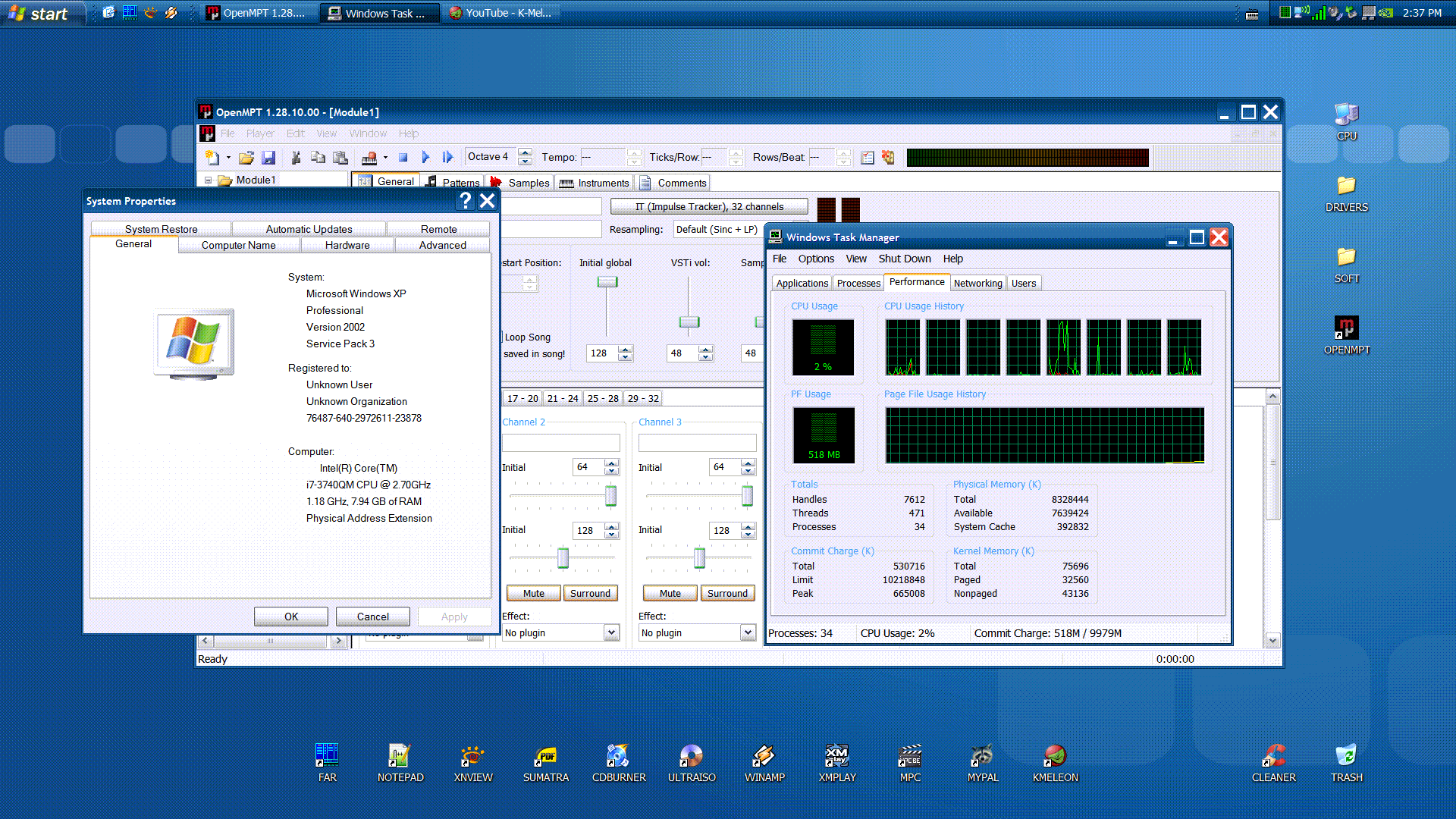The image size is (1456, 819).
Task: Launch the KMELEON desktop shortcut
Action: click(x=1056, y=763)
